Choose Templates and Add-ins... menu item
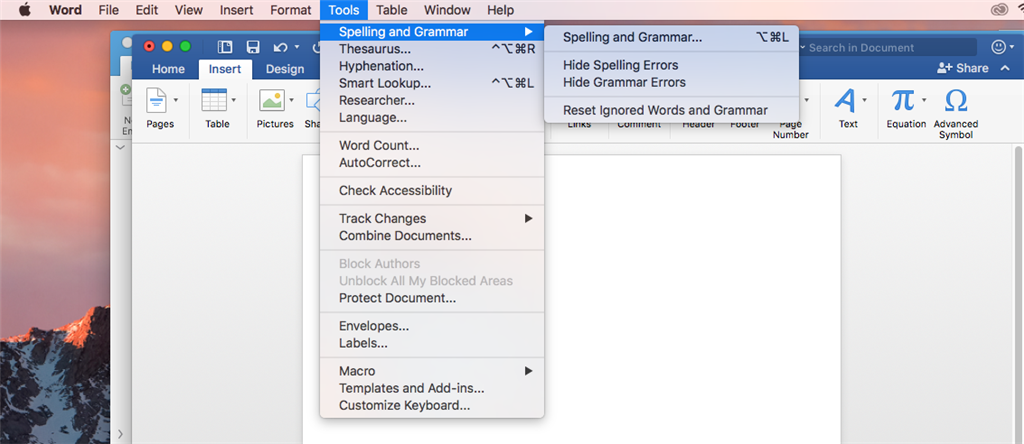The width and height of the screenshot is (1024, 444). point(432,388)
